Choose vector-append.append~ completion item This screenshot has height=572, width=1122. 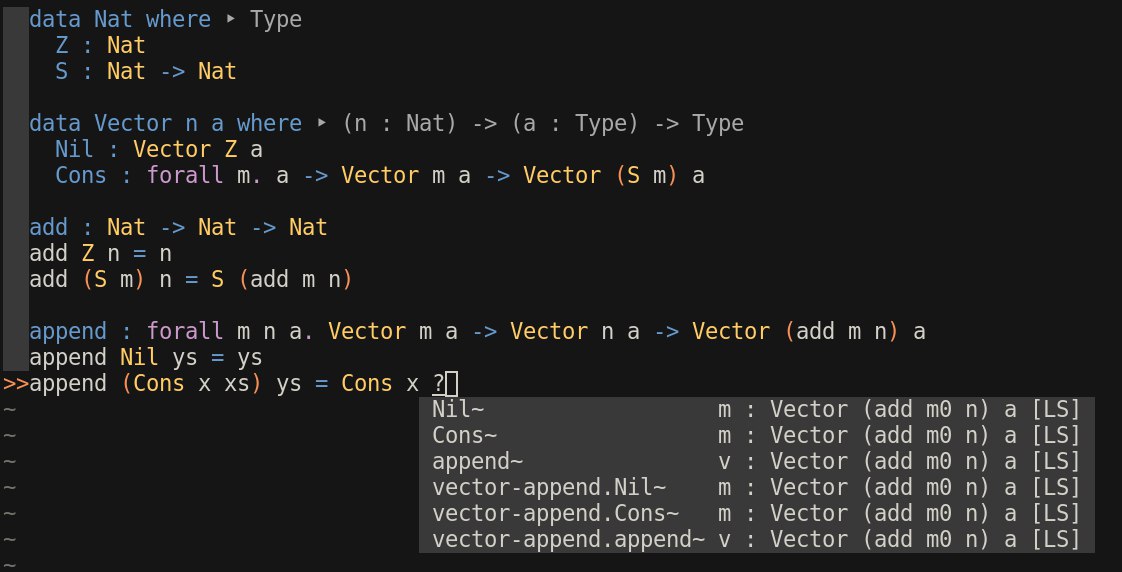click(756, 539)
